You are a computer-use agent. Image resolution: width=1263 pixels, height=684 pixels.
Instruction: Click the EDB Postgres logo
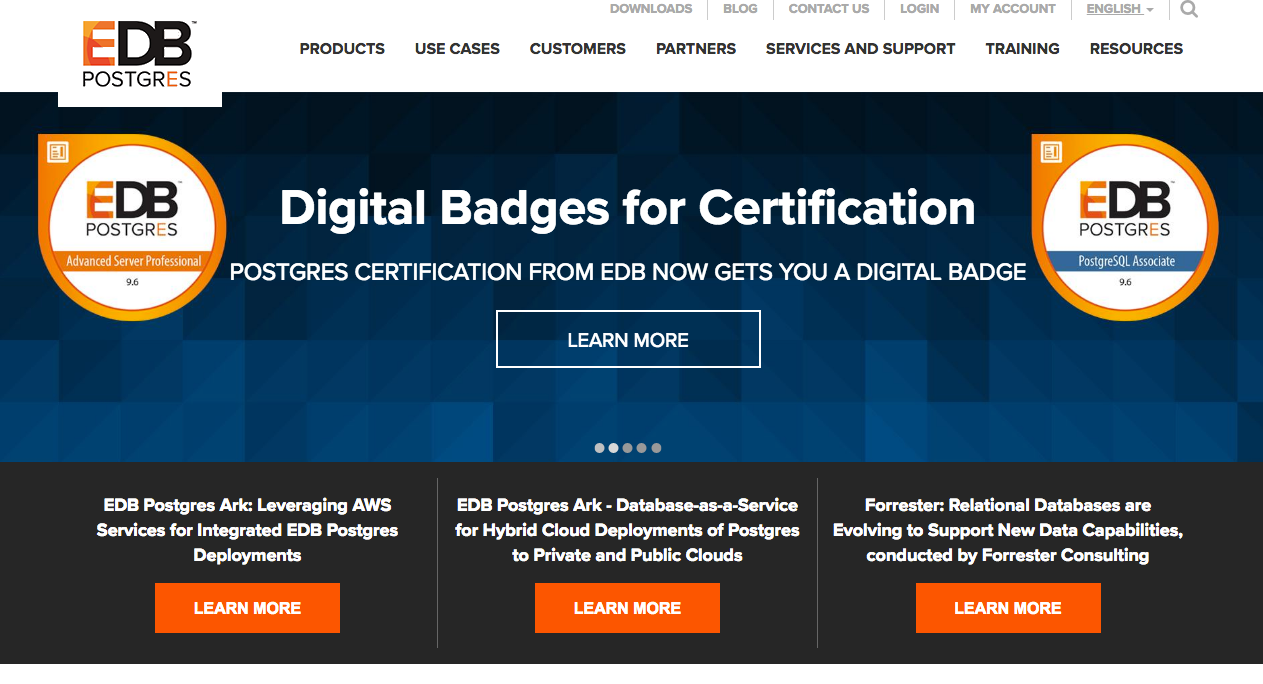click(x=138, y=55)
